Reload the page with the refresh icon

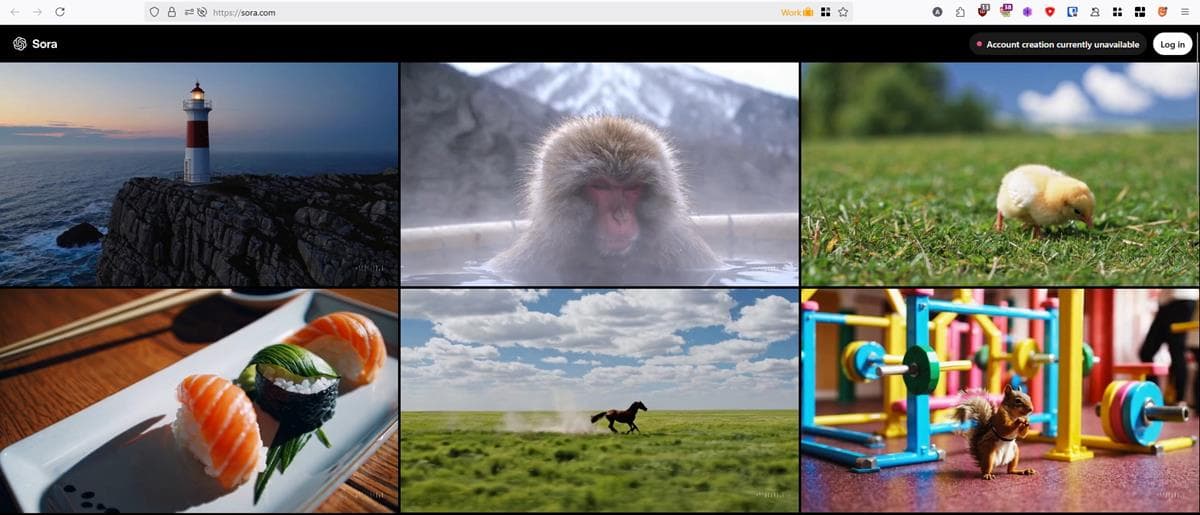[x=60, y=12]
